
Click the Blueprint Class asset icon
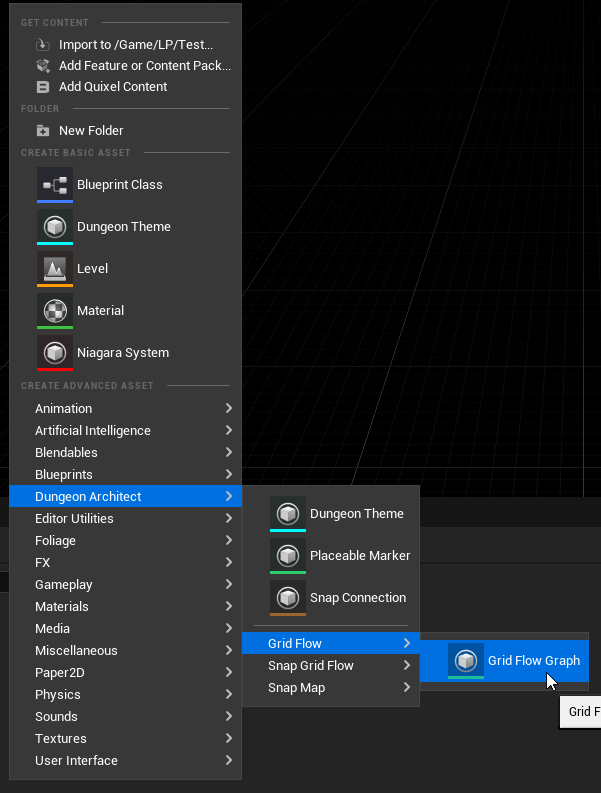(55, 185)
